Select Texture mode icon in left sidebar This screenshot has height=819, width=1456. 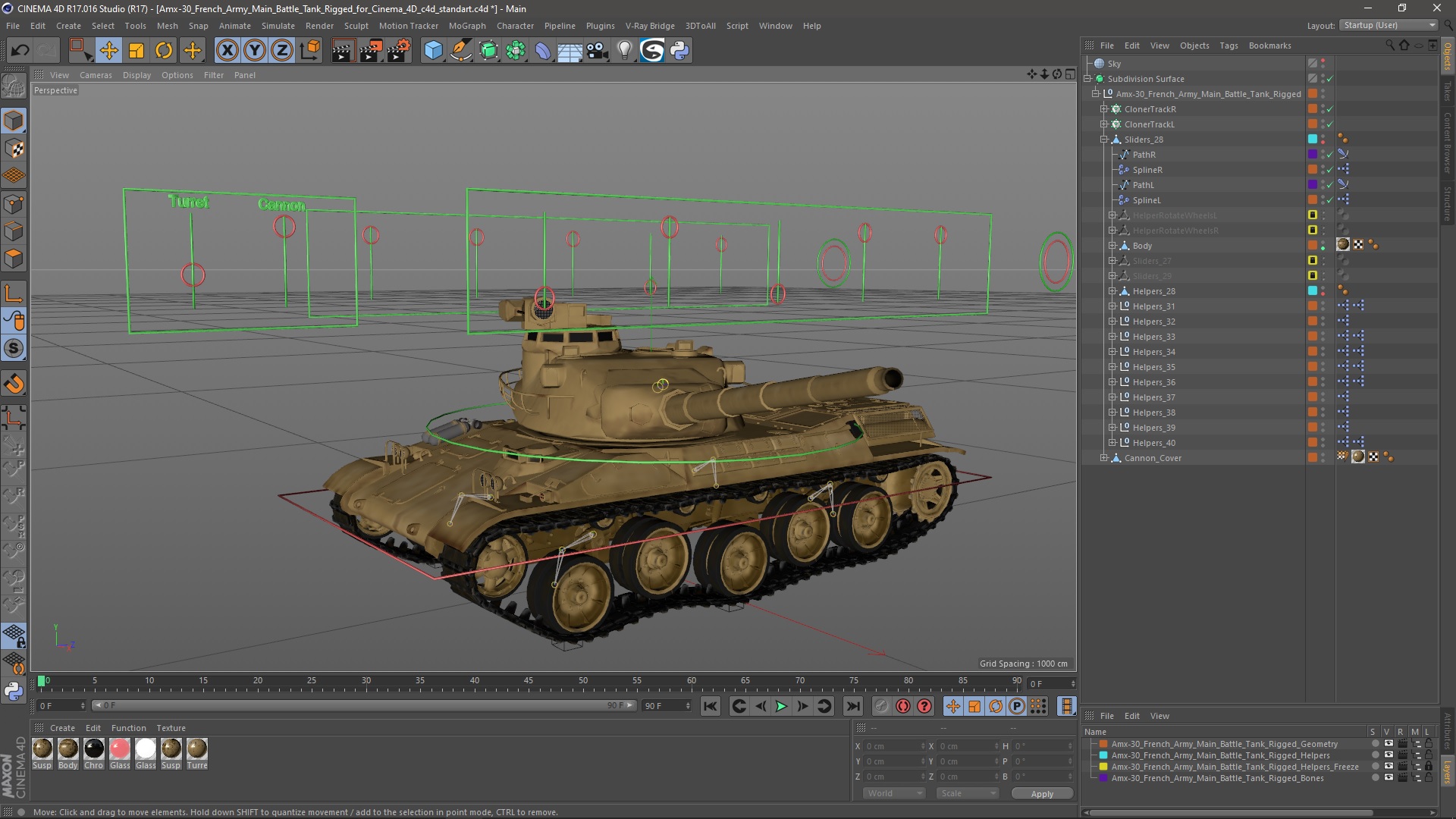[x=14, y=149]
